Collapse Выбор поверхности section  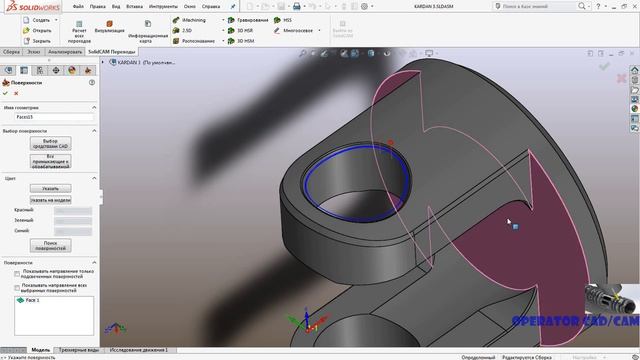pos(94,131)
